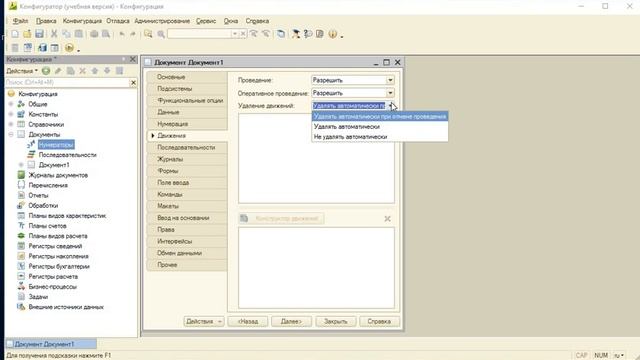Select Справочники in the tree
640x360 pixels.
[x=46, y=124]
